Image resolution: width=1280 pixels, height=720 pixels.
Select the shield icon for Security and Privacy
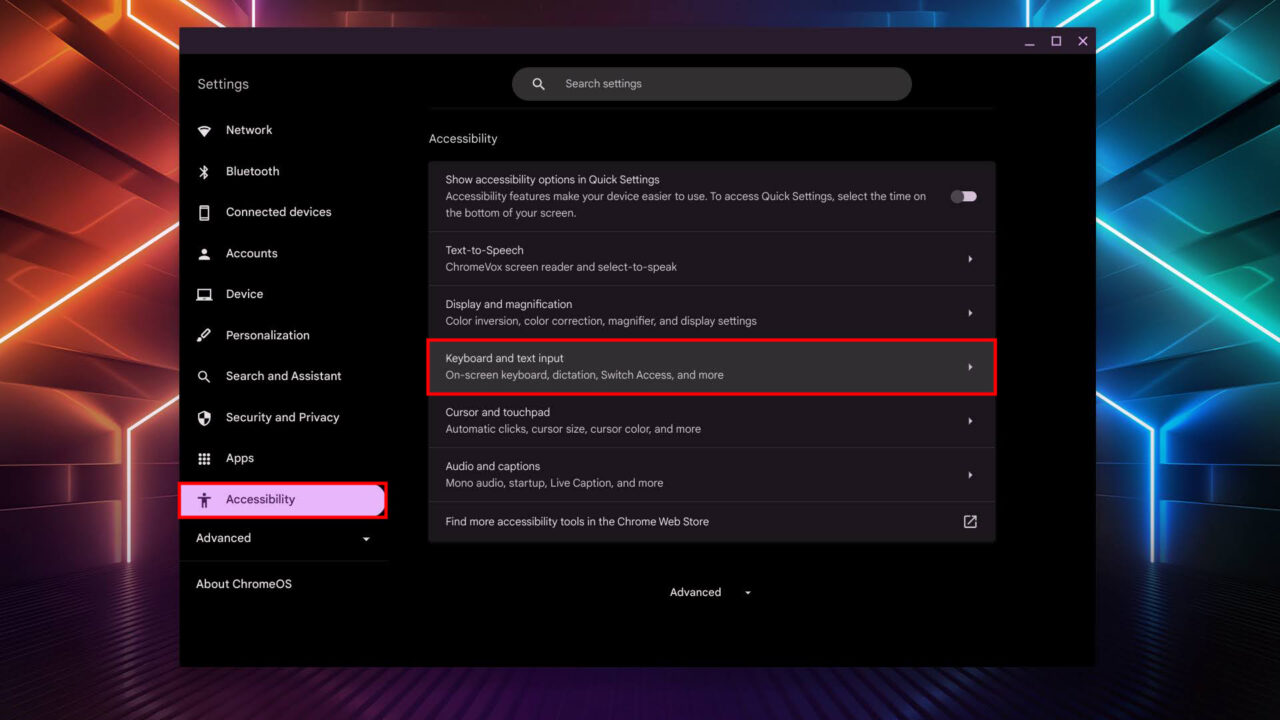click(x=204, y=417)
